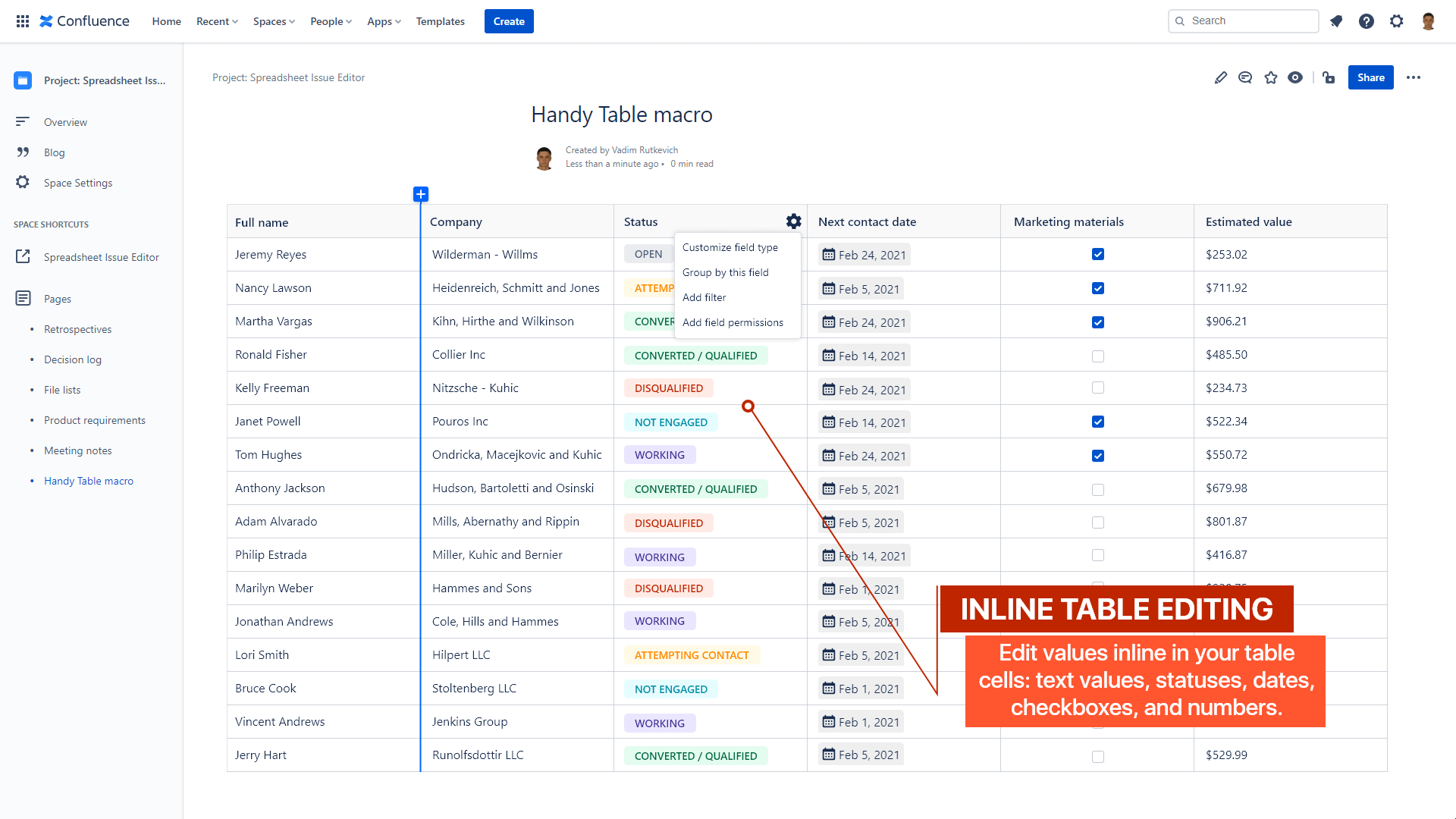Click the watch eye icon
This screenshot has height=819, width=1456.
[1295, 77]
